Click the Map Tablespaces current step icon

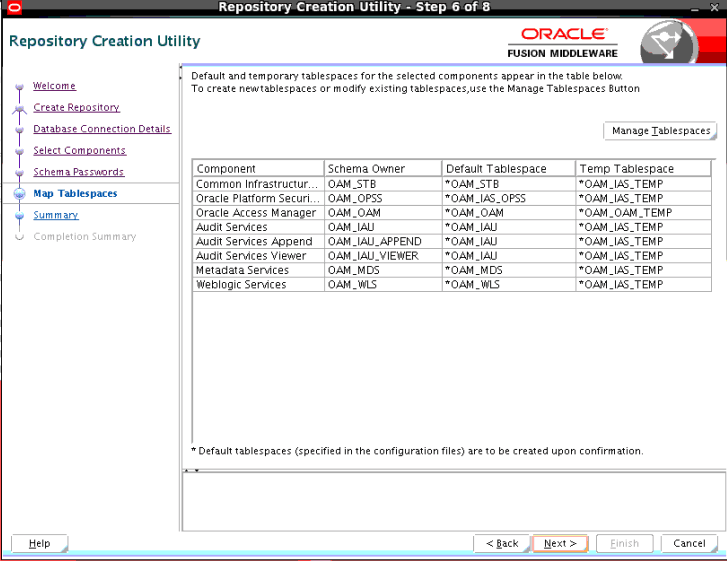(x=19, y=193)
